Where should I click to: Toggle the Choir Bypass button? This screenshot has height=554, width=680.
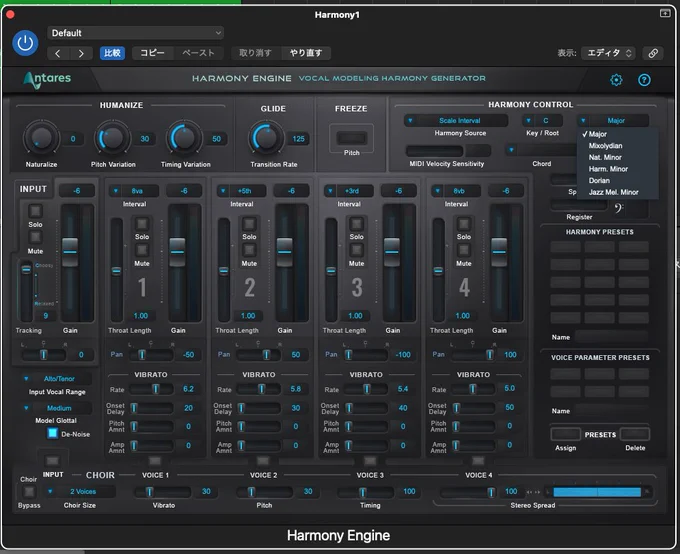click(x=29, y=492)
